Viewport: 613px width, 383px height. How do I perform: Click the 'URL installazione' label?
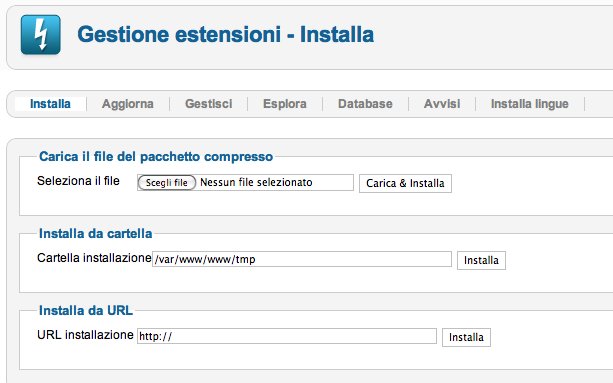tap(85, 335)
